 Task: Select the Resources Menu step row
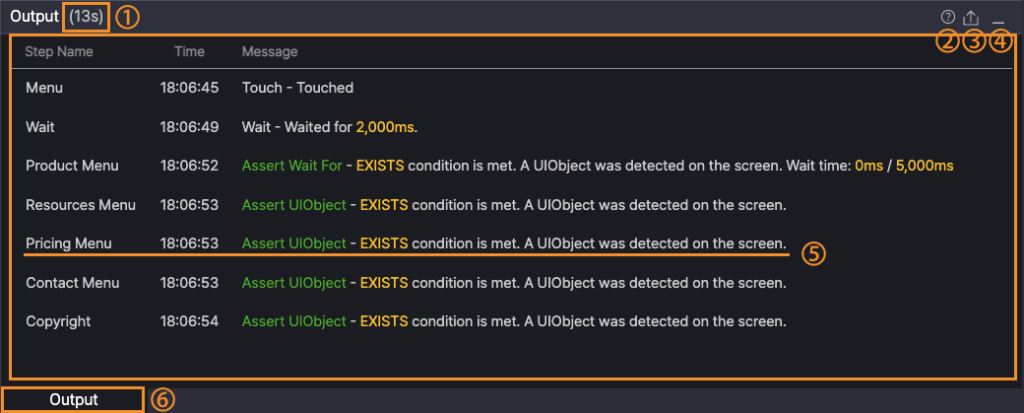point(513,205)
